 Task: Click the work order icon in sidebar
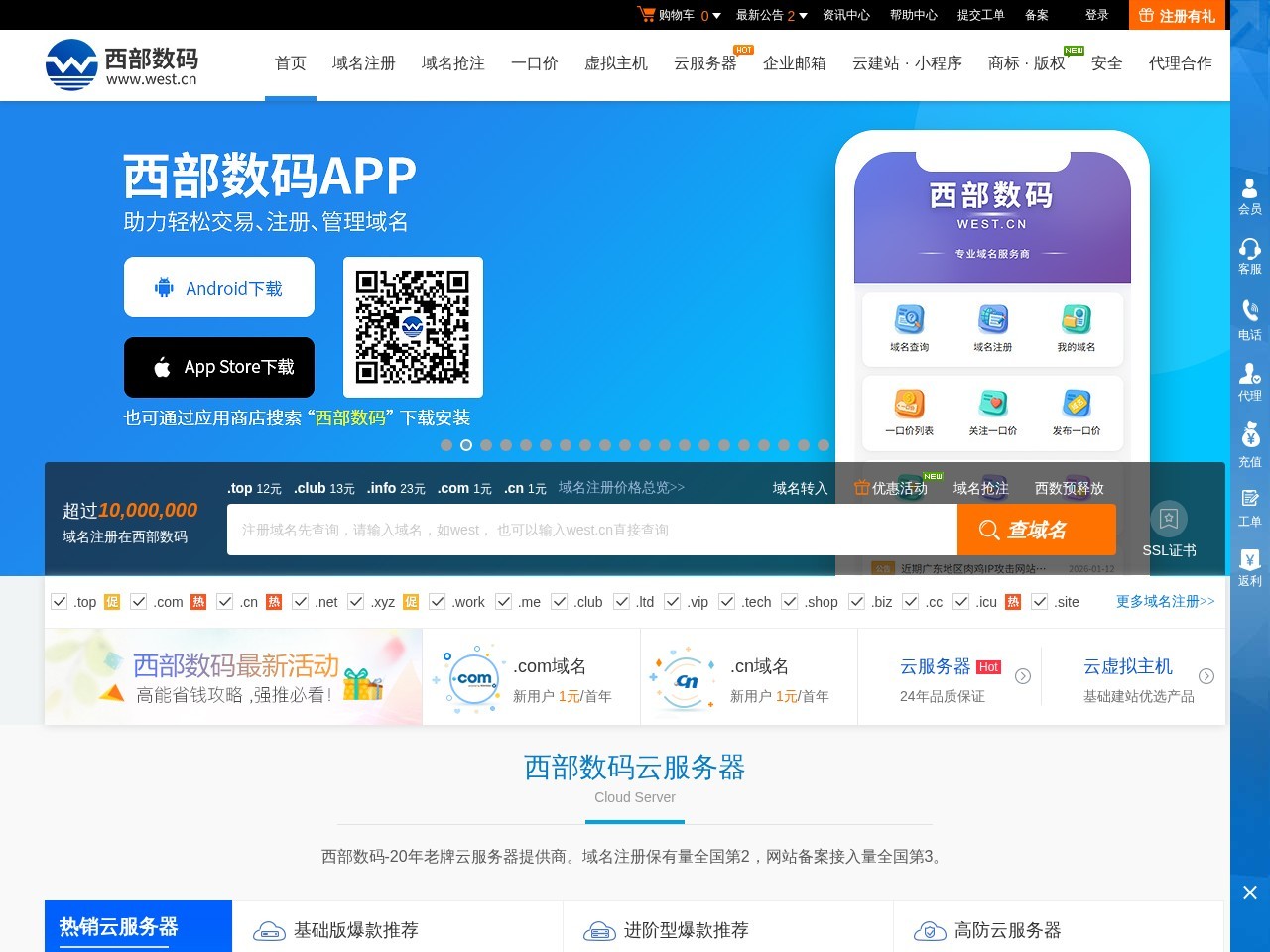click(1249, 498)
